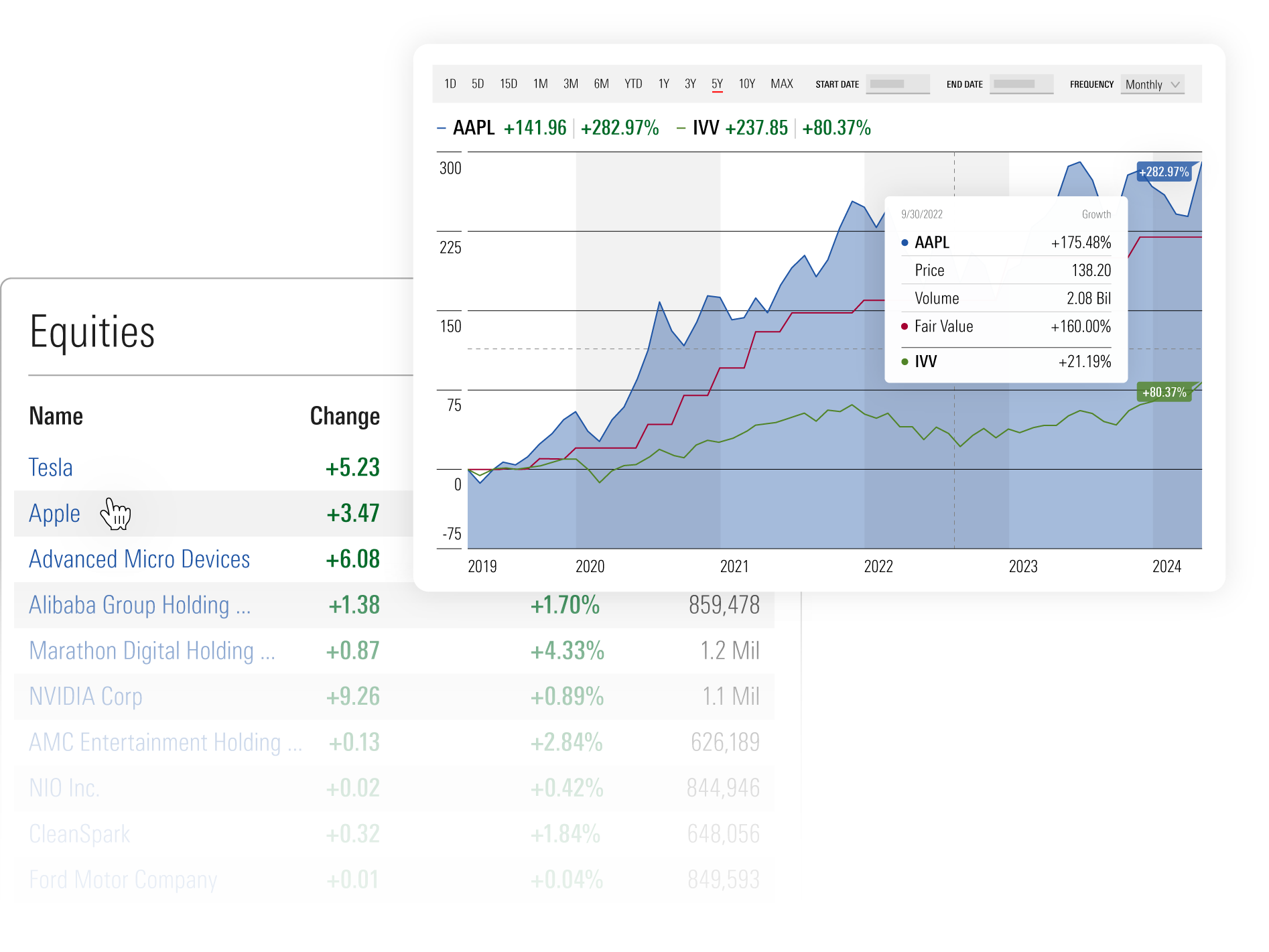
Task: Select the YTD range option
Action: click(632, 84)
